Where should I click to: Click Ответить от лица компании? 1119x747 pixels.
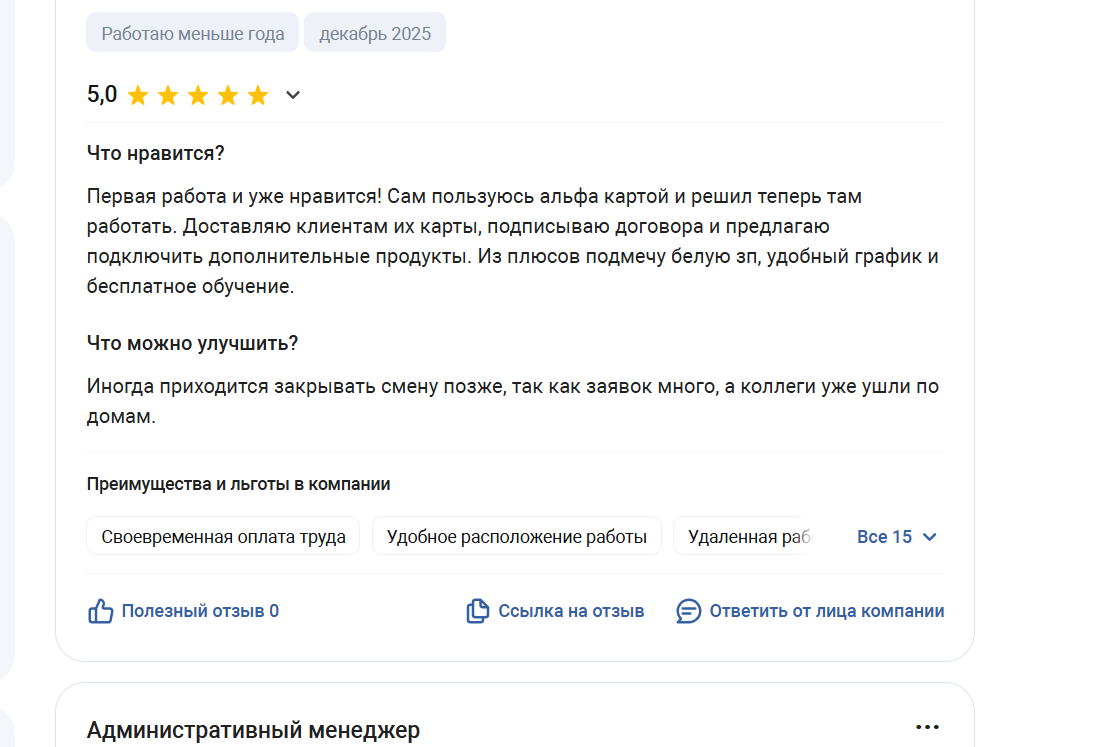pyautogui.click(x=826, y=611)
